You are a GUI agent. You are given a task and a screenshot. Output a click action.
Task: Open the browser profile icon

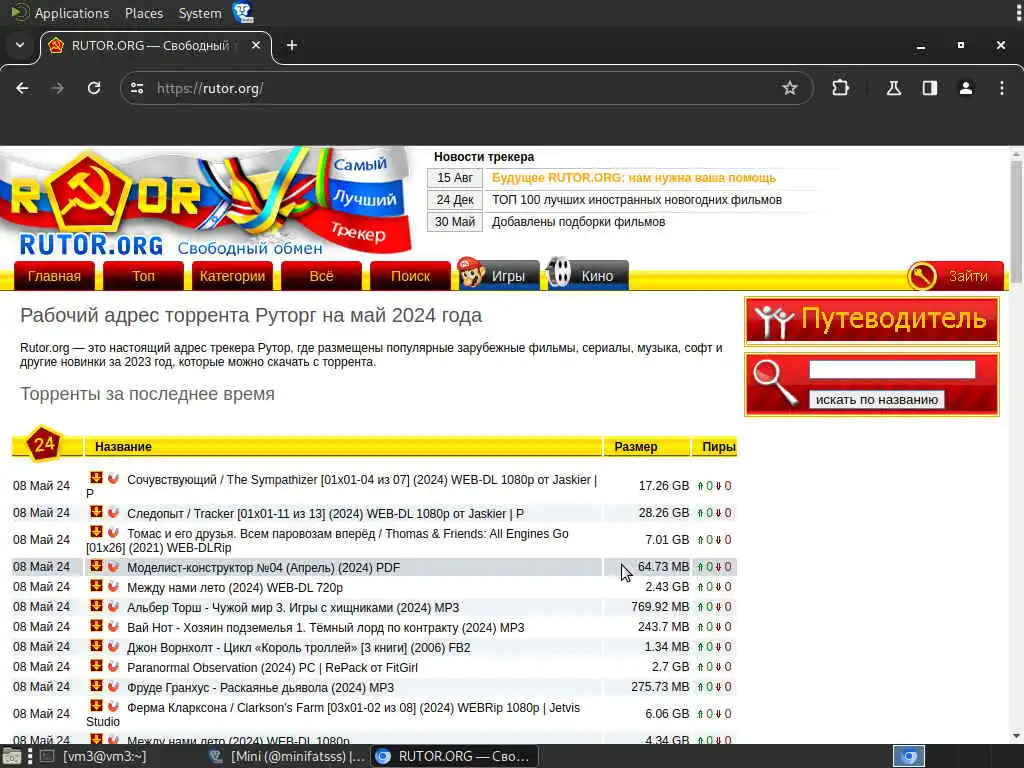pos(966,88)
